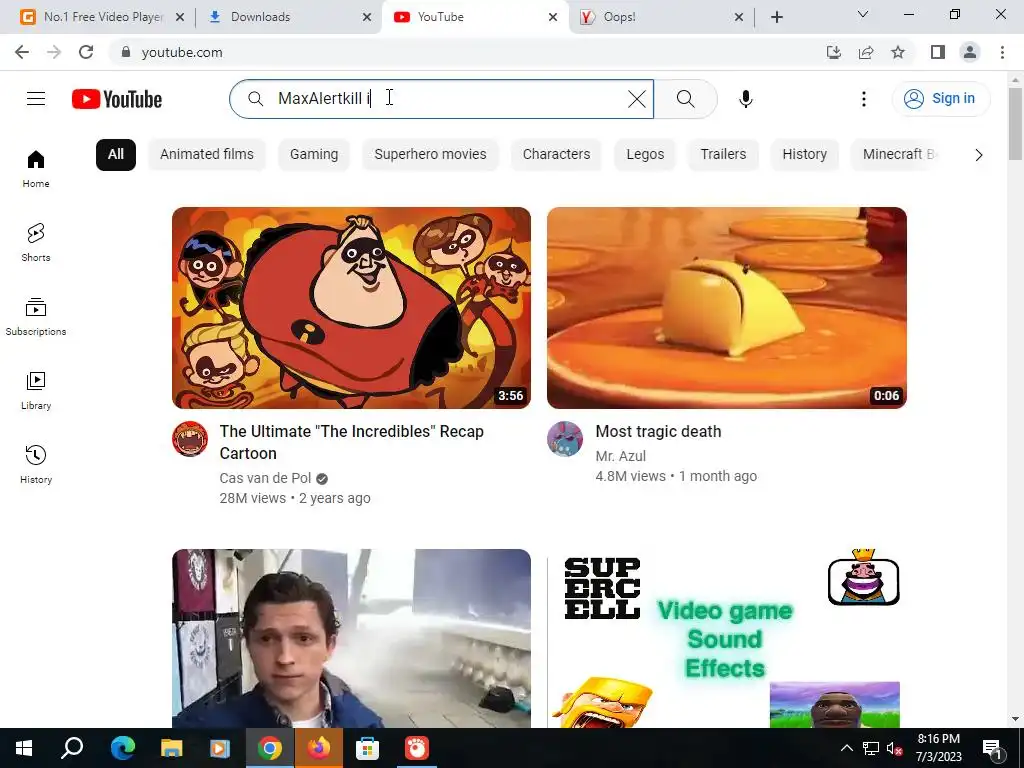
Task: Open Library in sidebar
Action: (x=36, y=391)
